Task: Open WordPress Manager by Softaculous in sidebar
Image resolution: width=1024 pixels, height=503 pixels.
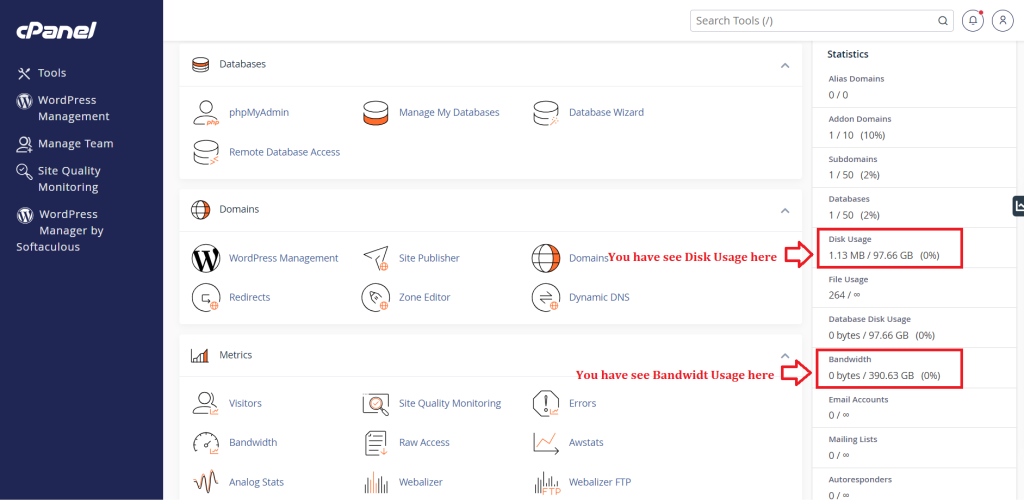Action: point(60,231)
